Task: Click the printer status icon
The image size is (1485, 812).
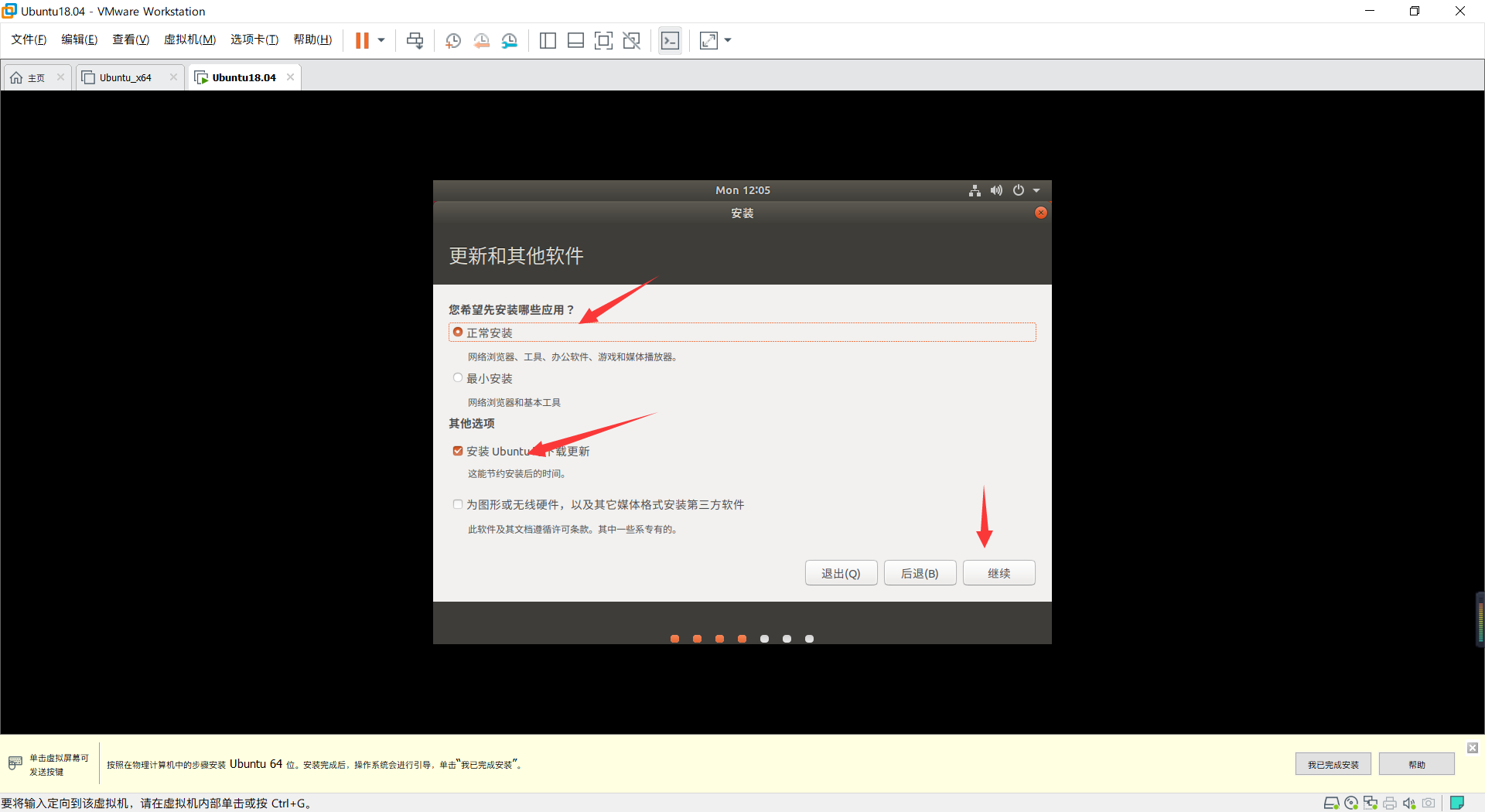Action: (1390, 803)
